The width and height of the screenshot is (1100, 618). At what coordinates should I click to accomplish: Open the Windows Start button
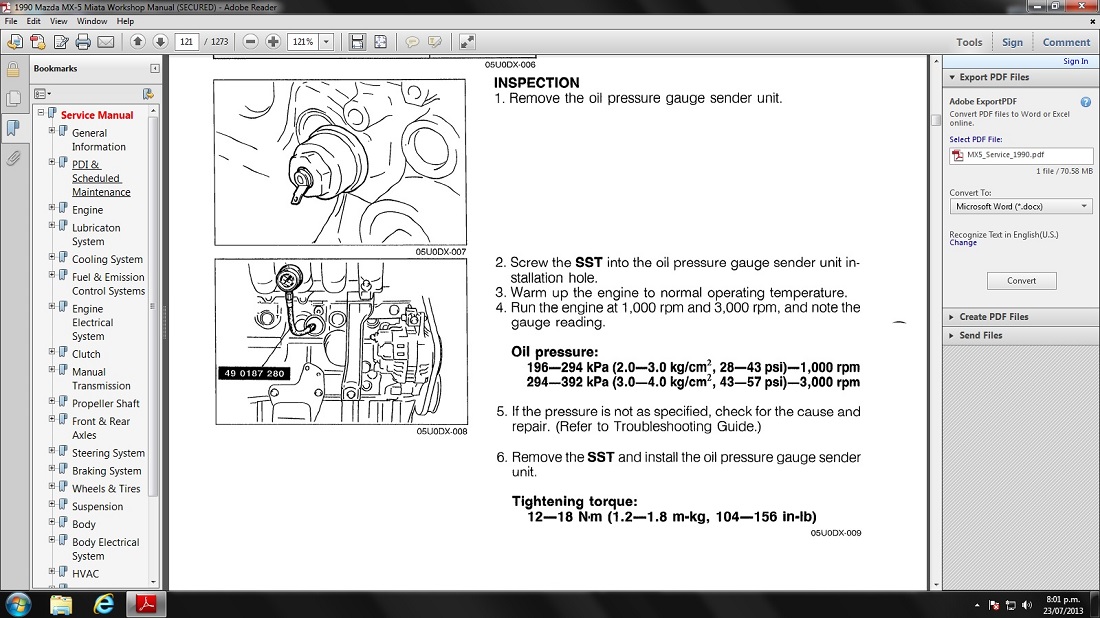18,604
